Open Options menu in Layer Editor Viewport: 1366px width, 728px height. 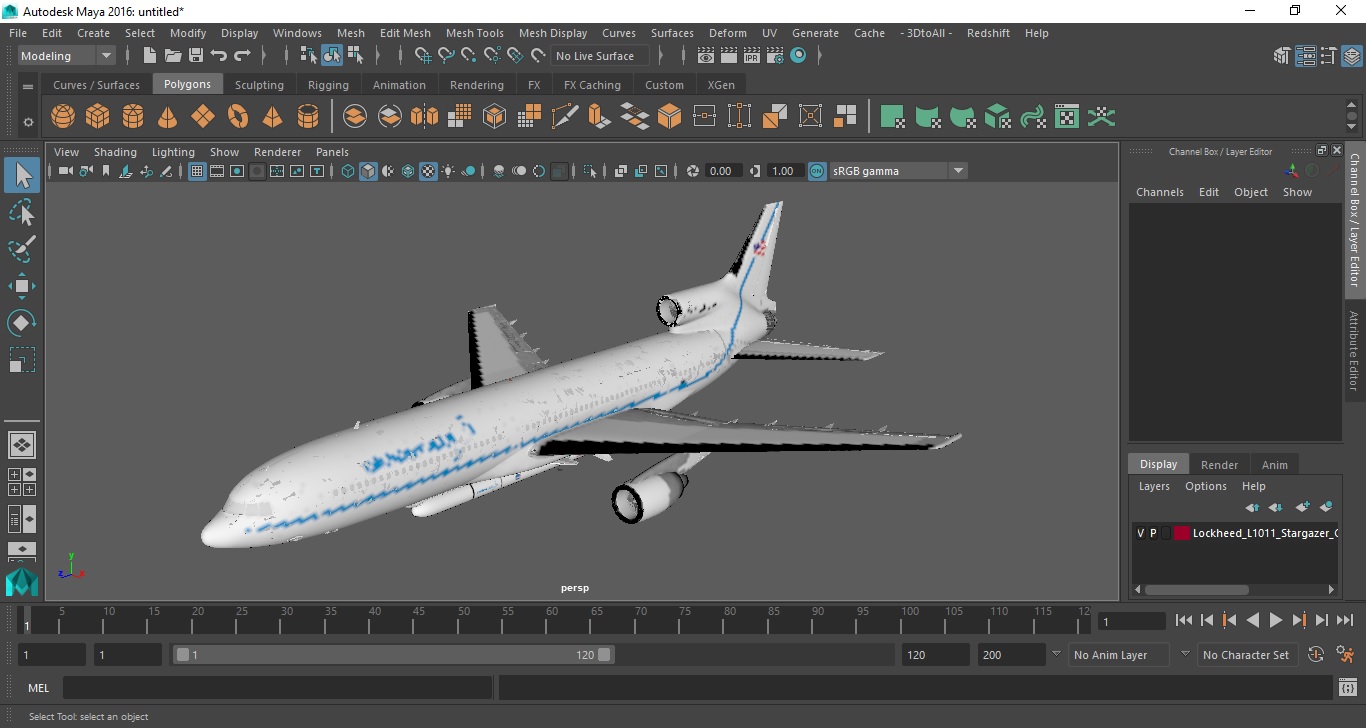[1206, 486]
